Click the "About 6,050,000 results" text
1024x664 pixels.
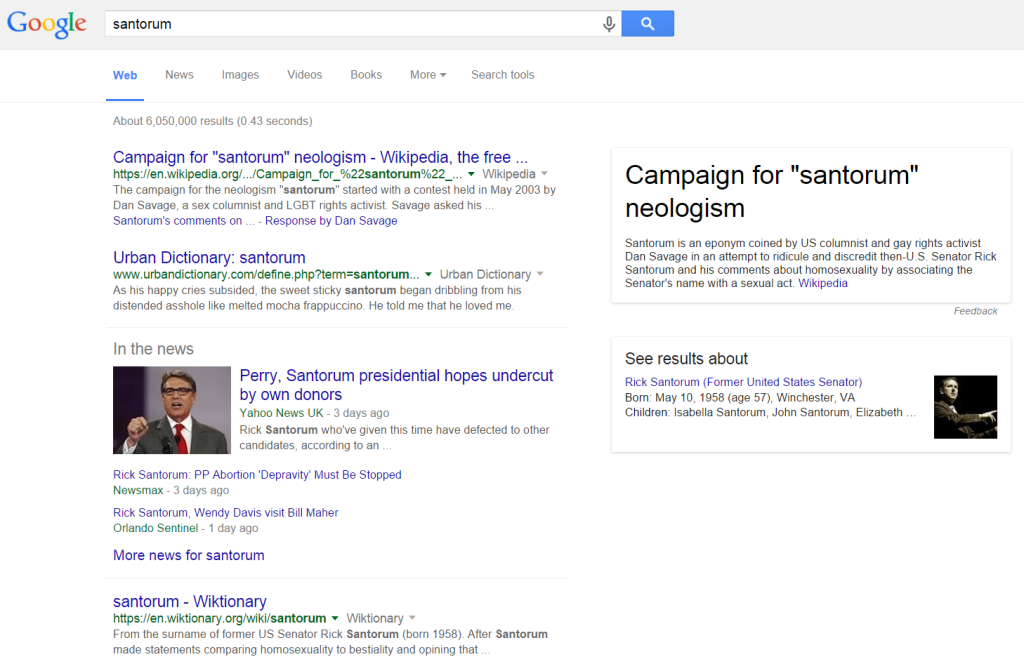(212, 121)
